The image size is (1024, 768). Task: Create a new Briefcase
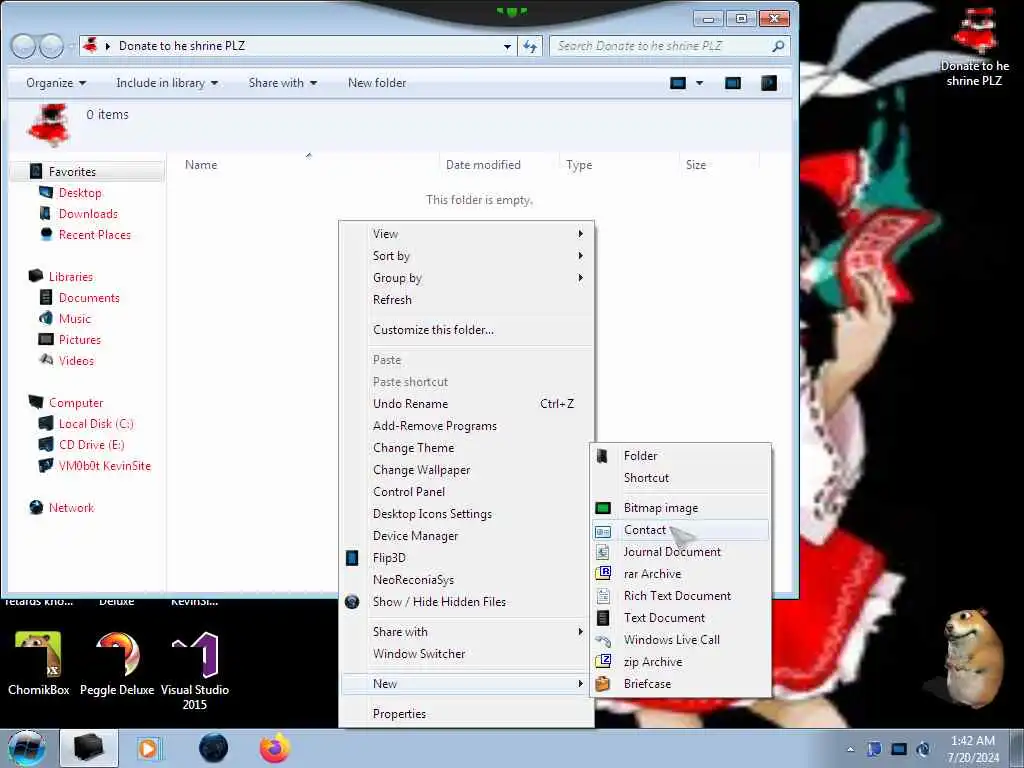[680, 684]
